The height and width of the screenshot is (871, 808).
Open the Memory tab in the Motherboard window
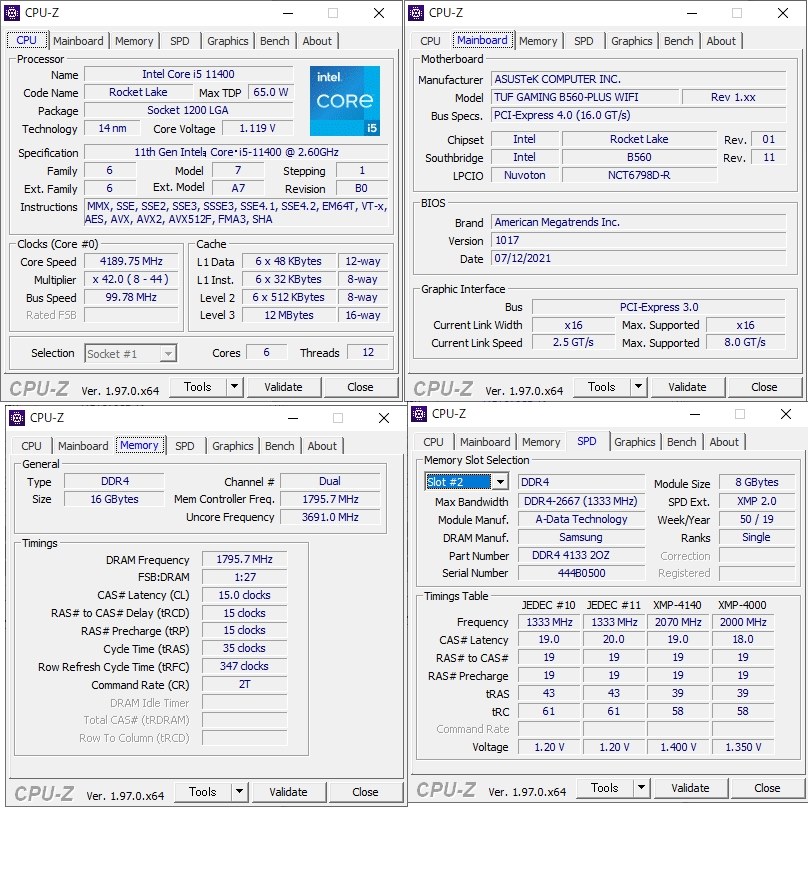pyautogui.click(x=538, y=41)
